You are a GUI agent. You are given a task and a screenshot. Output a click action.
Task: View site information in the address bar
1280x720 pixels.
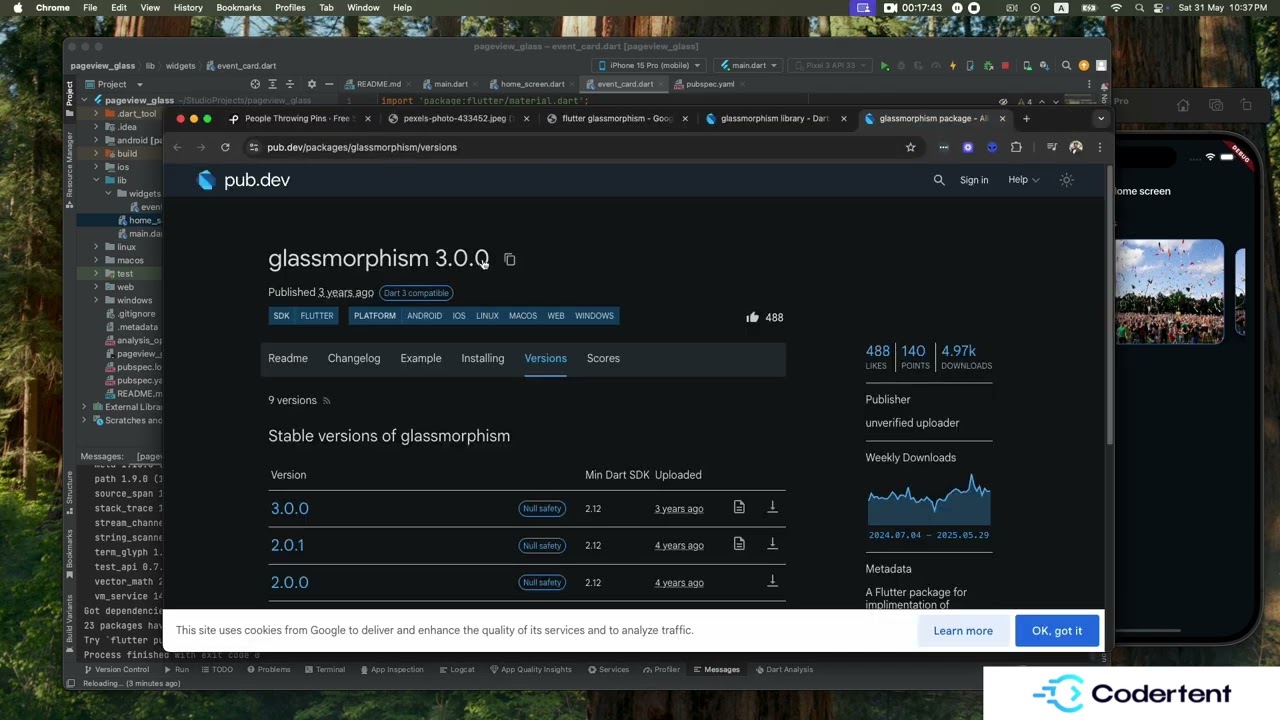point(254,147)
